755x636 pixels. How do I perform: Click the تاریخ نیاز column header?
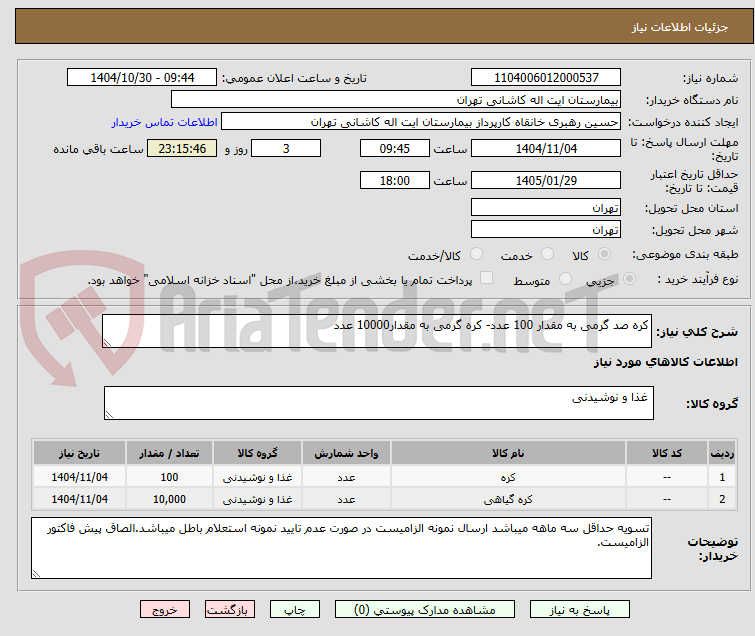(79, 453)
